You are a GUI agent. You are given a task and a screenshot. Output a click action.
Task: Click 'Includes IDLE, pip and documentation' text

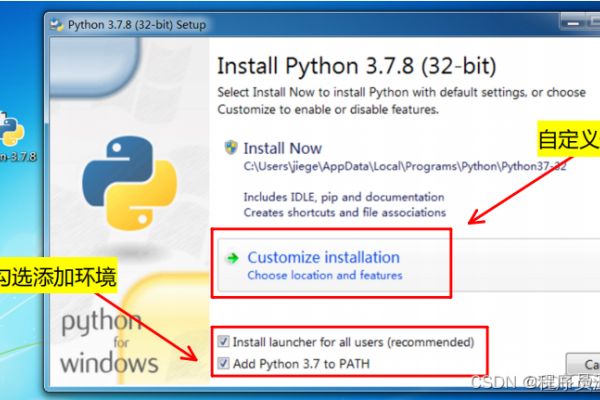click(x=344, y=197)
